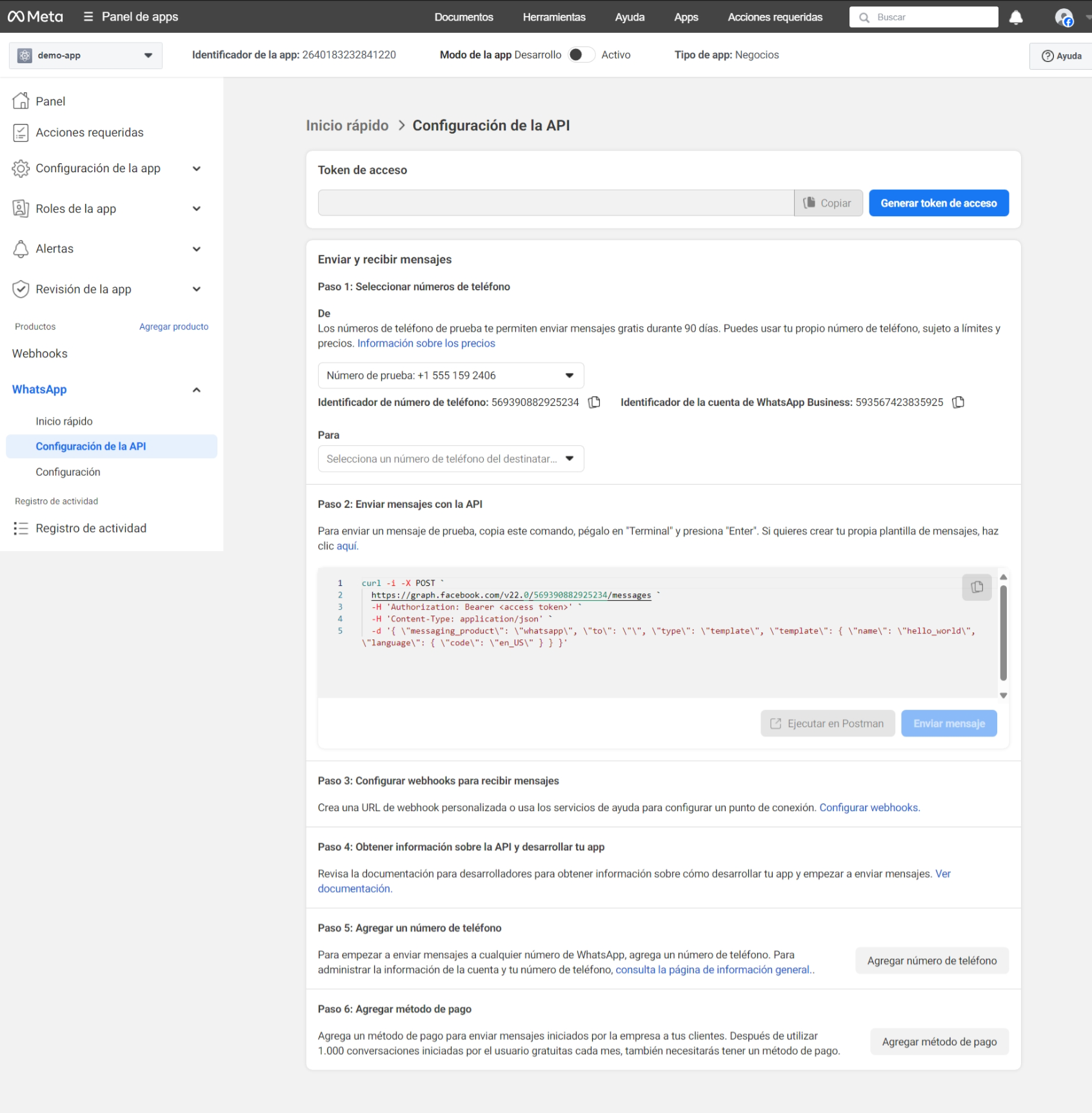Image resolution: width=1092 pixels, height=1113 pixels.
Task: Expand Configuración de la app section
Action: click(197, 168)
